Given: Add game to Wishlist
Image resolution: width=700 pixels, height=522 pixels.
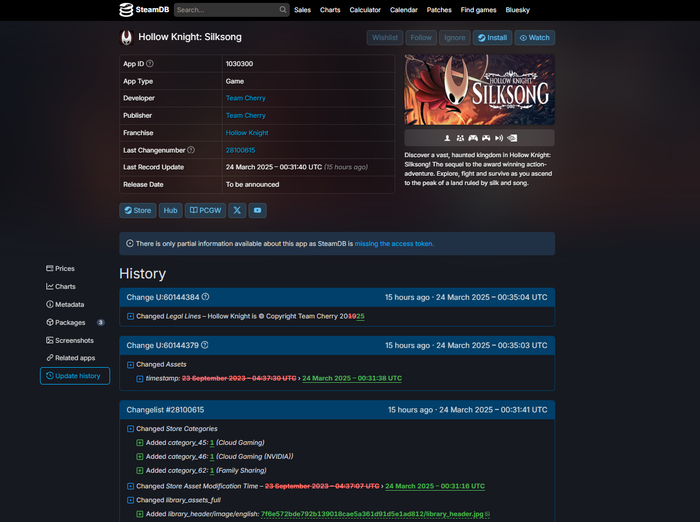Looking at the screenshot, I should pyautogui.click(x=385, y=38).
